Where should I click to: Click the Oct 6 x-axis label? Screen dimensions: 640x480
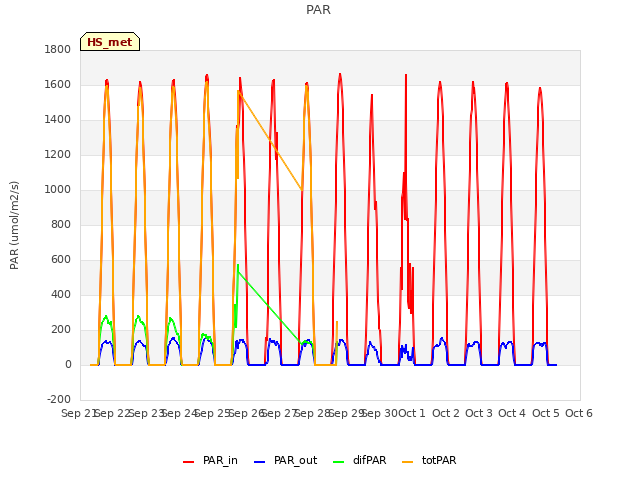[579, 413]
